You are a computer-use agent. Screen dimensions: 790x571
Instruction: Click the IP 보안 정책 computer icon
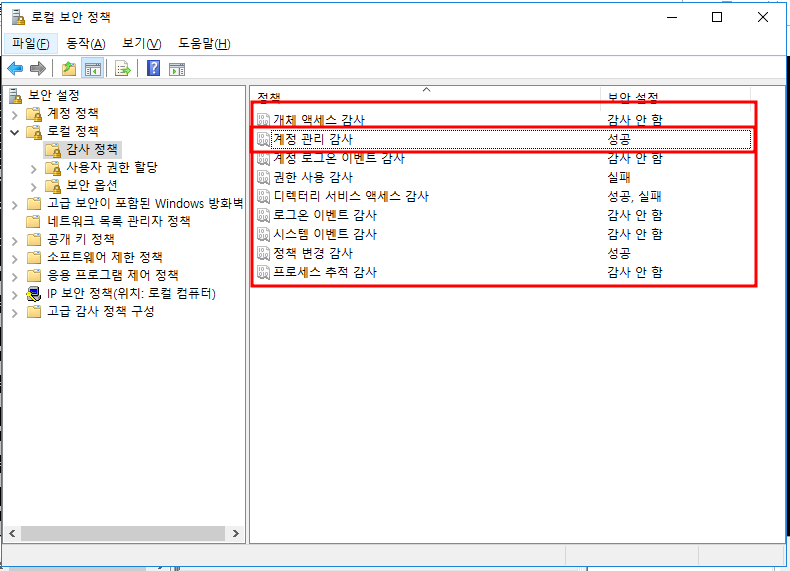34,294
